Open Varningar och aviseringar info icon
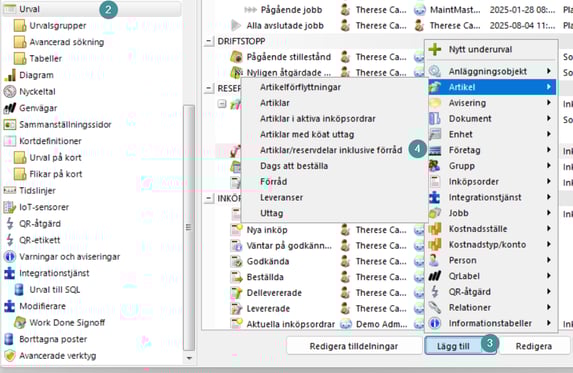The width and height of the screenshot is (573, 373). 10,256
